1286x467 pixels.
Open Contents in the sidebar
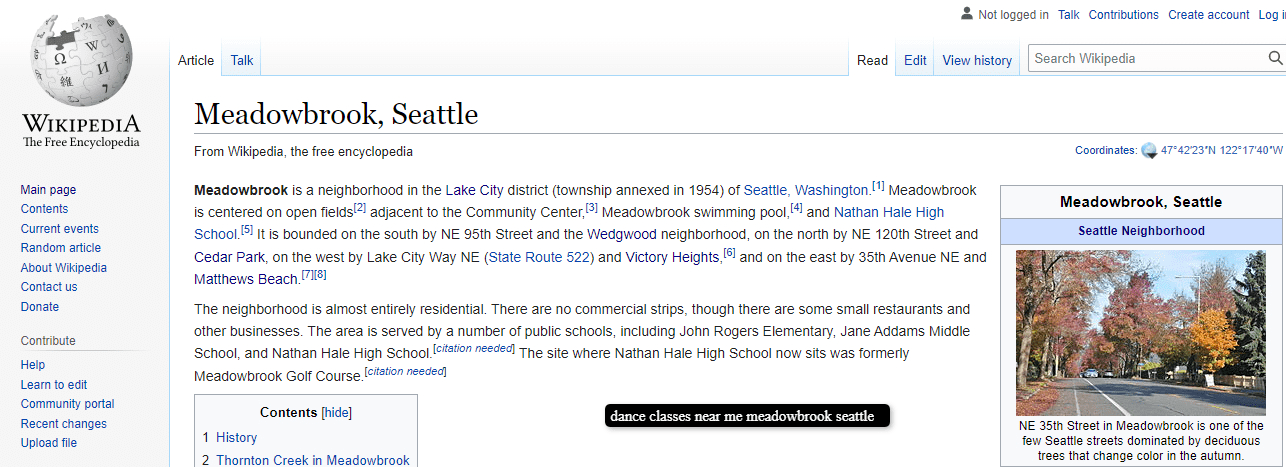click(44, 209)
